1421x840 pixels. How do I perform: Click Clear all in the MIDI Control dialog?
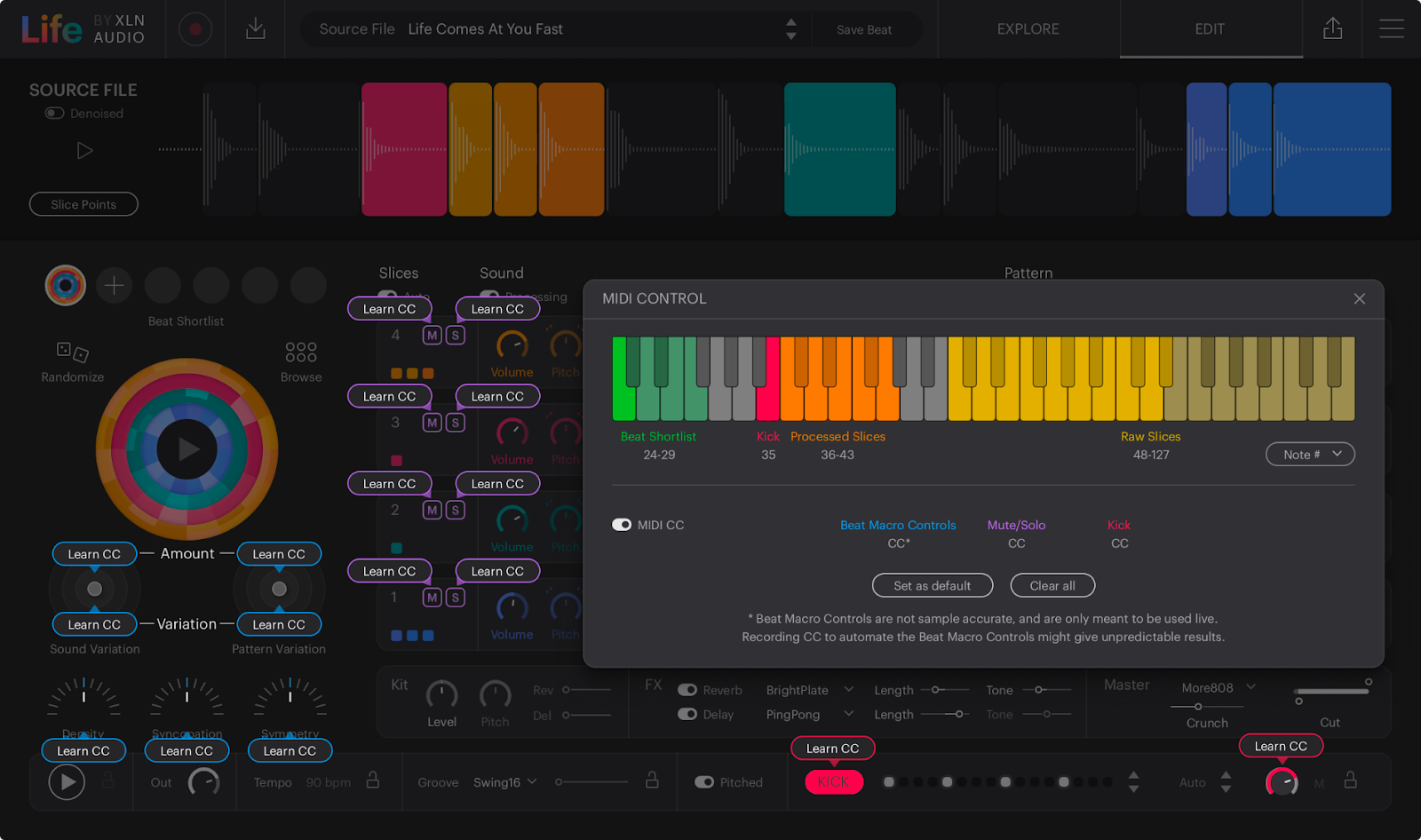click(1052, 585)
